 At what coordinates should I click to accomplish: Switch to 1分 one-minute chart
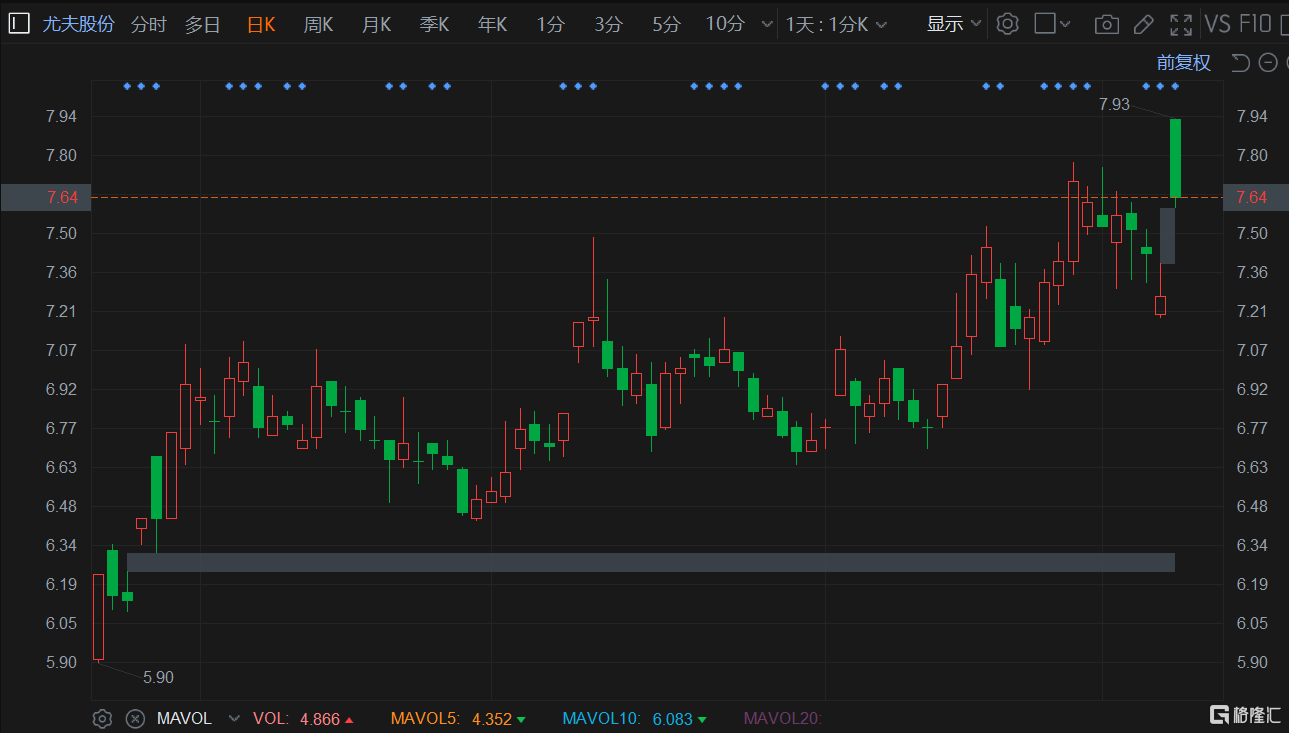point(550,25)
